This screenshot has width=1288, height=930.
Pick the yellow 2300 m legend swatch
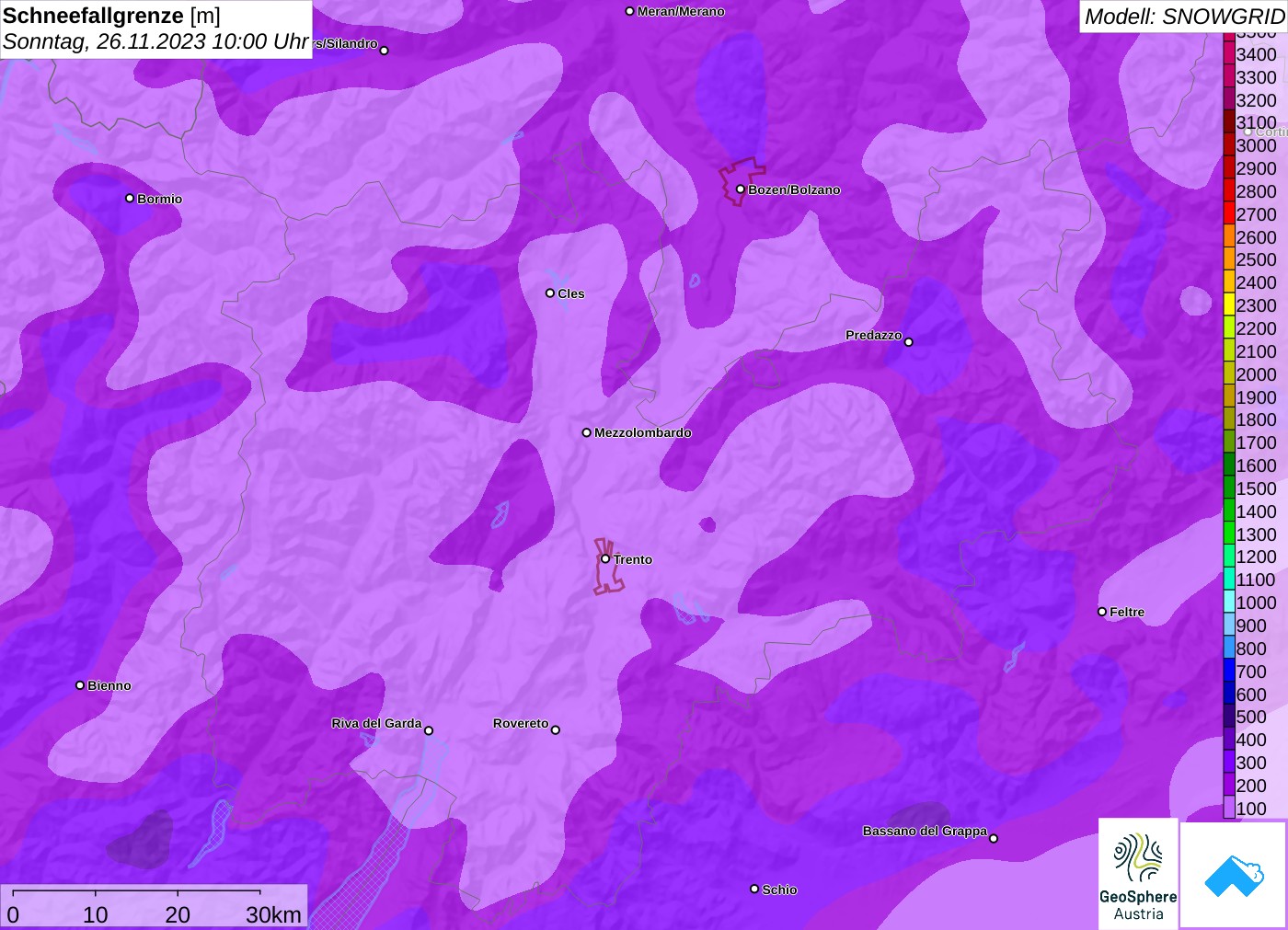1229,305
